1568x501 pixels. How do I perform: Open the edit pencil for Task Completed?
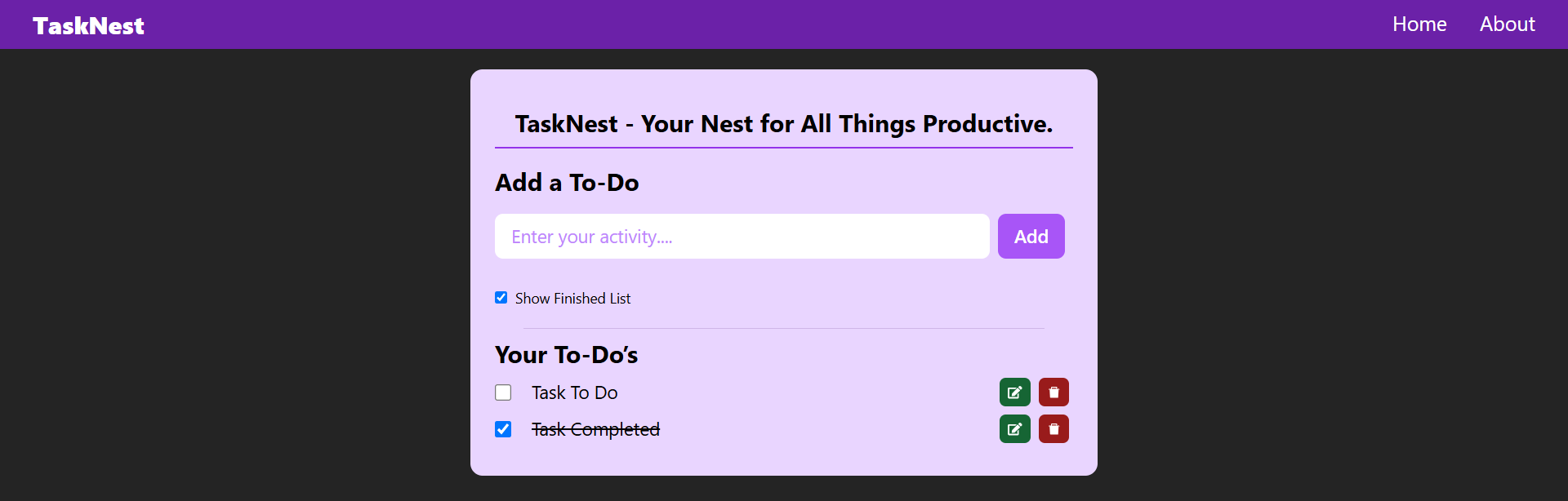[1014, 428]
